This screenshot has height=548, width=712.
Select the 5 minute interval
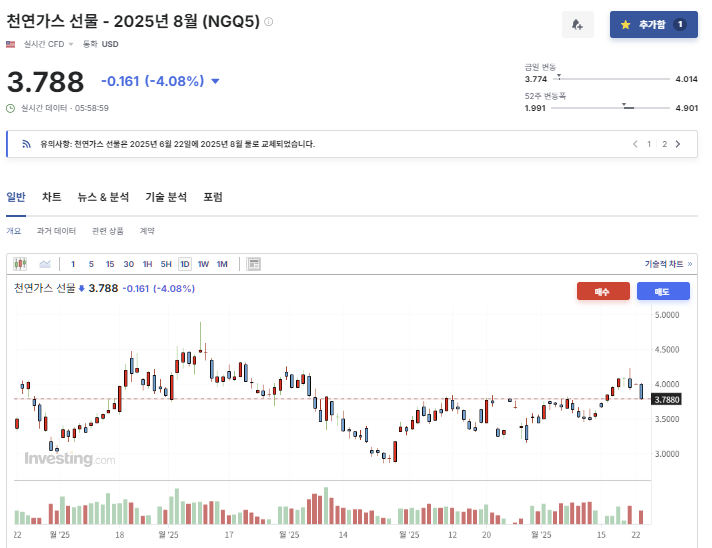pyautogui.click(x=91, y=264)
